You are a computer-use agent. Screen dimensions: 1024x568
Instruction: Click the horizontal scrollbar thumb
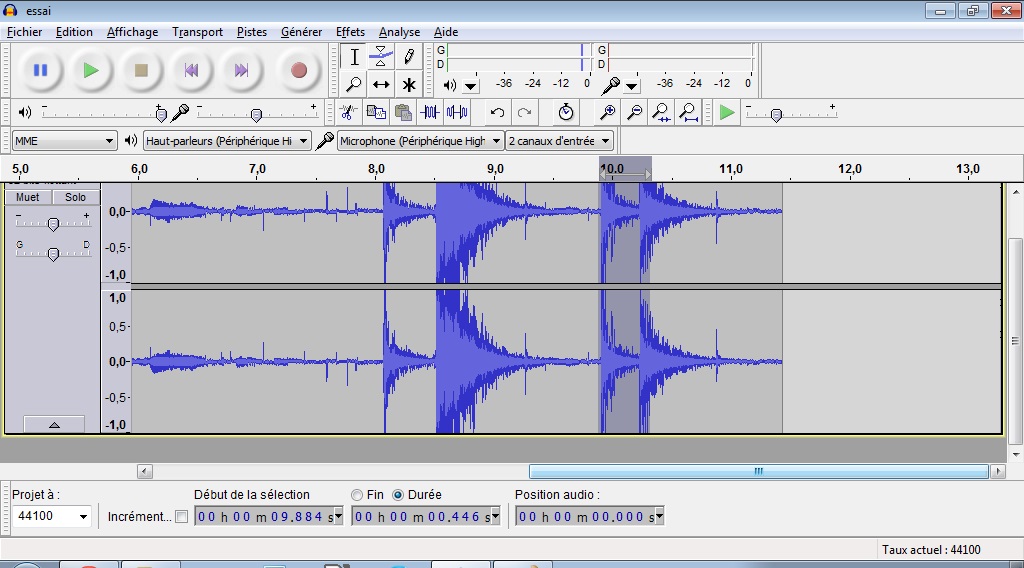[758, 471]
